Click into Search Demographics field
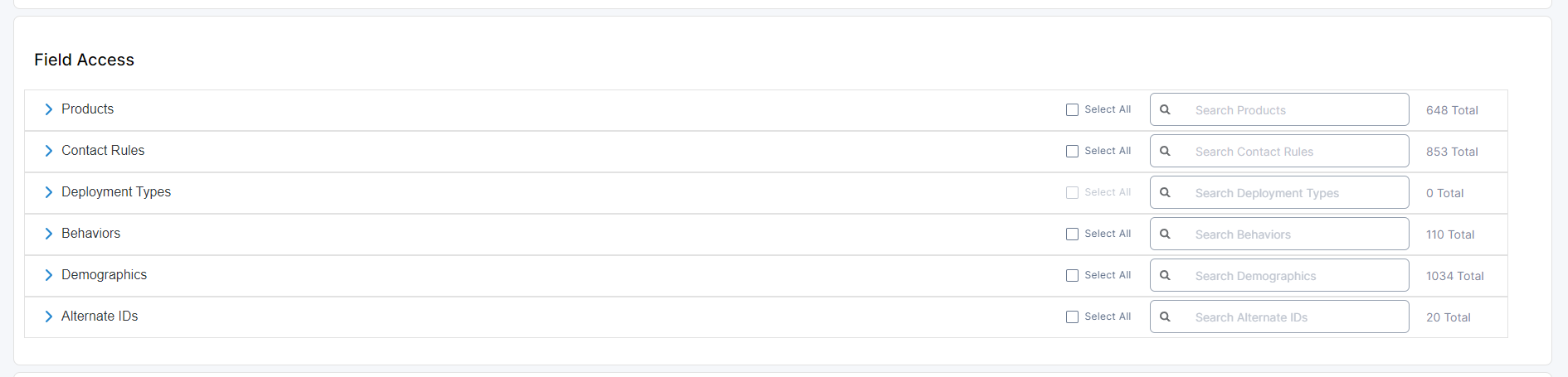 1294,275
